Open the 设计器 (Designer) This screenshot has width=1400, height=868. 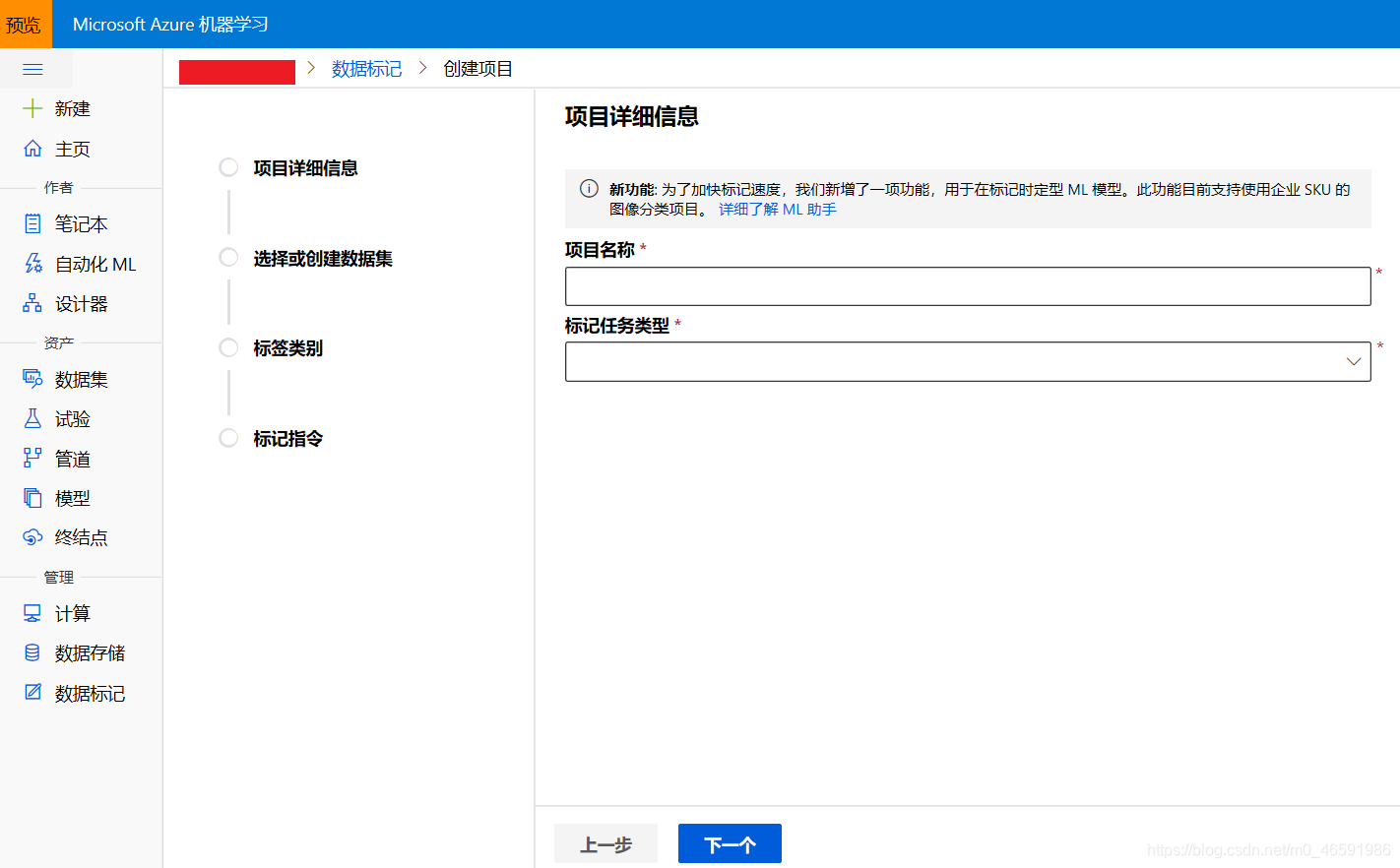click(x=72, y=303)
